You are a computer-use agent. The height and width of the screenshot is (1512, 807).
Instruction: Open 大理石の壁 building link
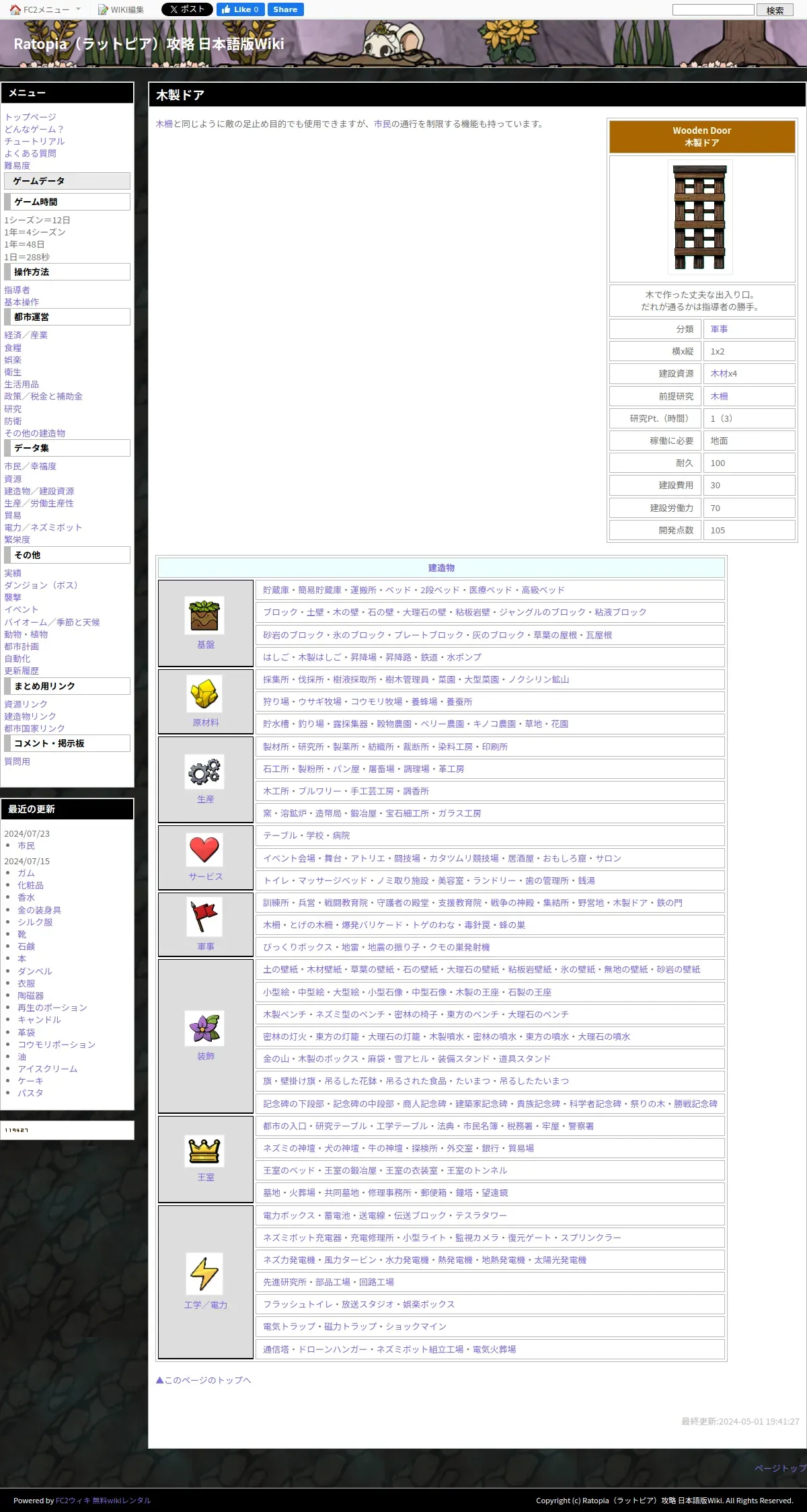pyautogui.click(x=424, y=612)
